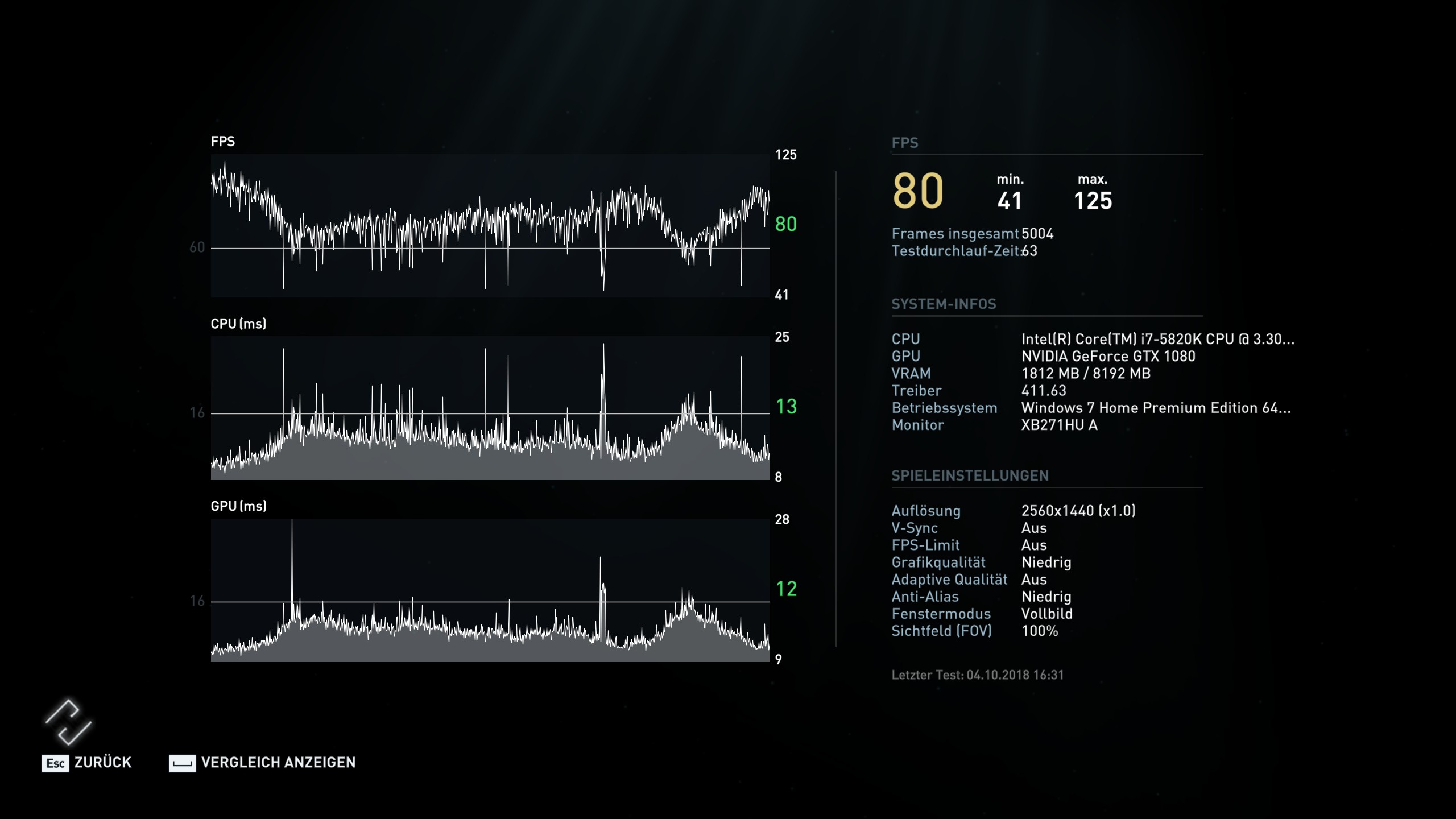Click the Anti-Alias value Niedrig
The image size is (1456, 819).
click(1046, 597)
